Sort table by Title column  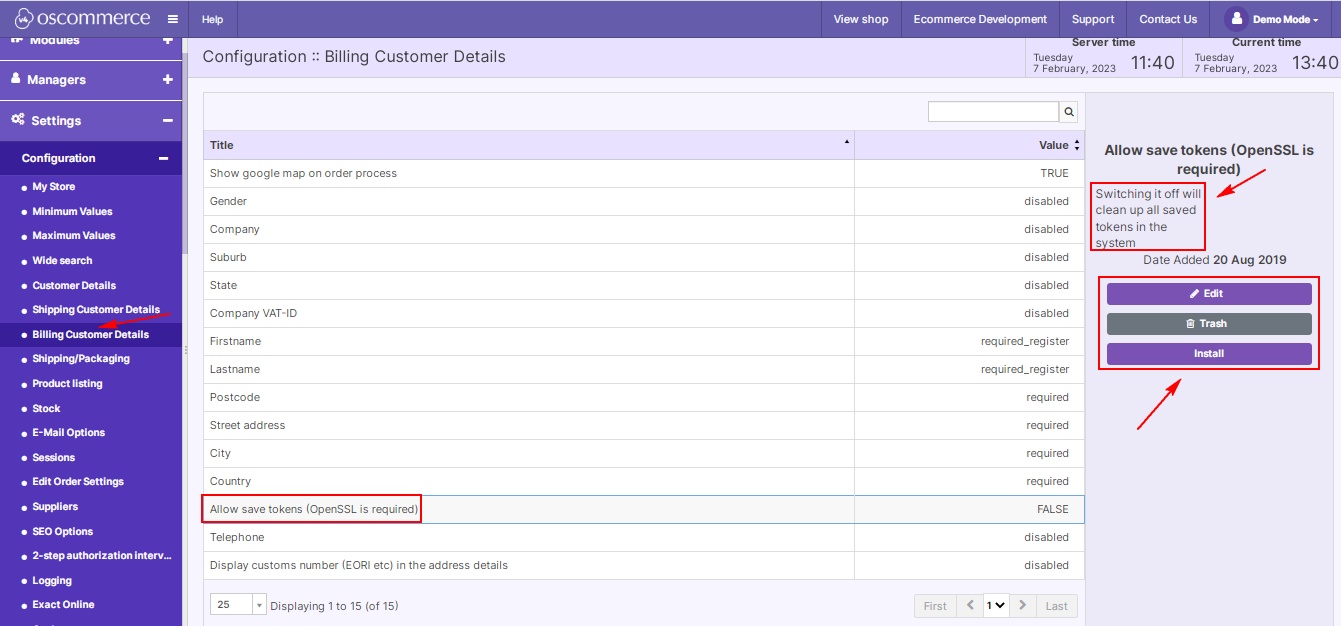tap(529, 145)
